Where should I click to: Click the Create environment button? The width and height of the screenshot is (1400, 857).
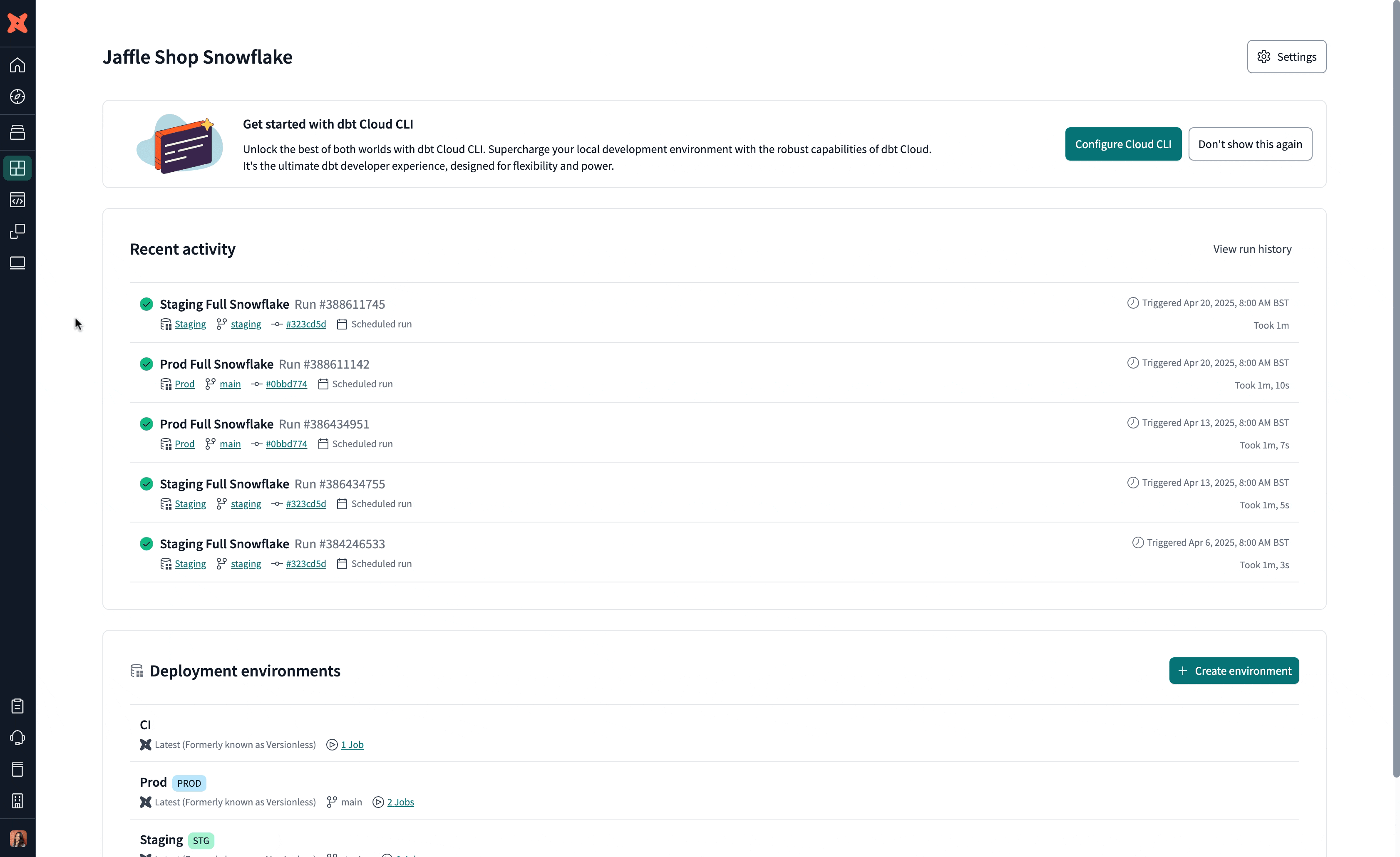[1234, 671]
